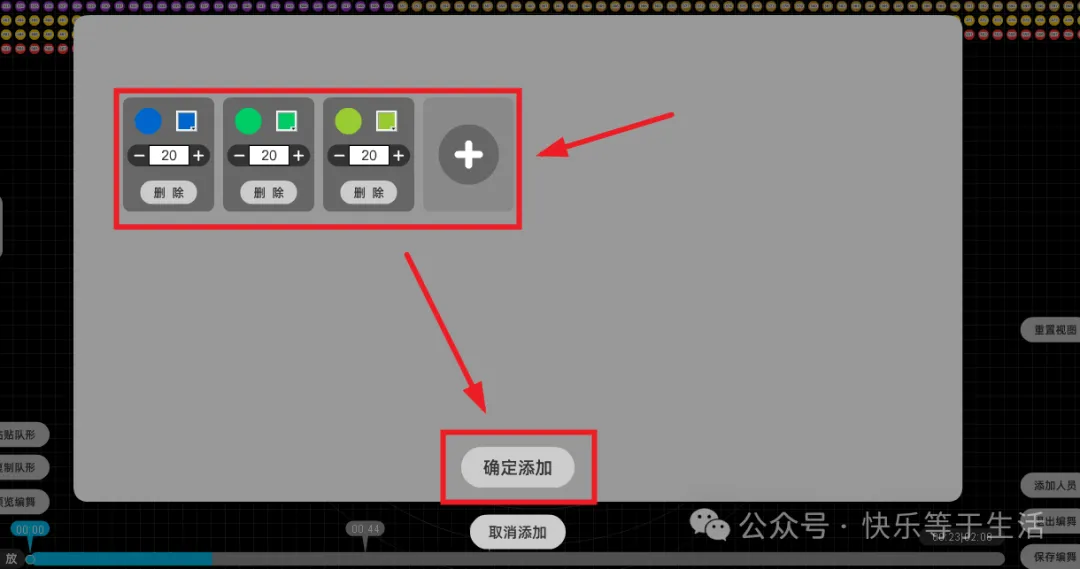Delete the lime group with 删除
Viewport: 1080px width, 569px height.
pyautogui.click(x=368, y=192)
